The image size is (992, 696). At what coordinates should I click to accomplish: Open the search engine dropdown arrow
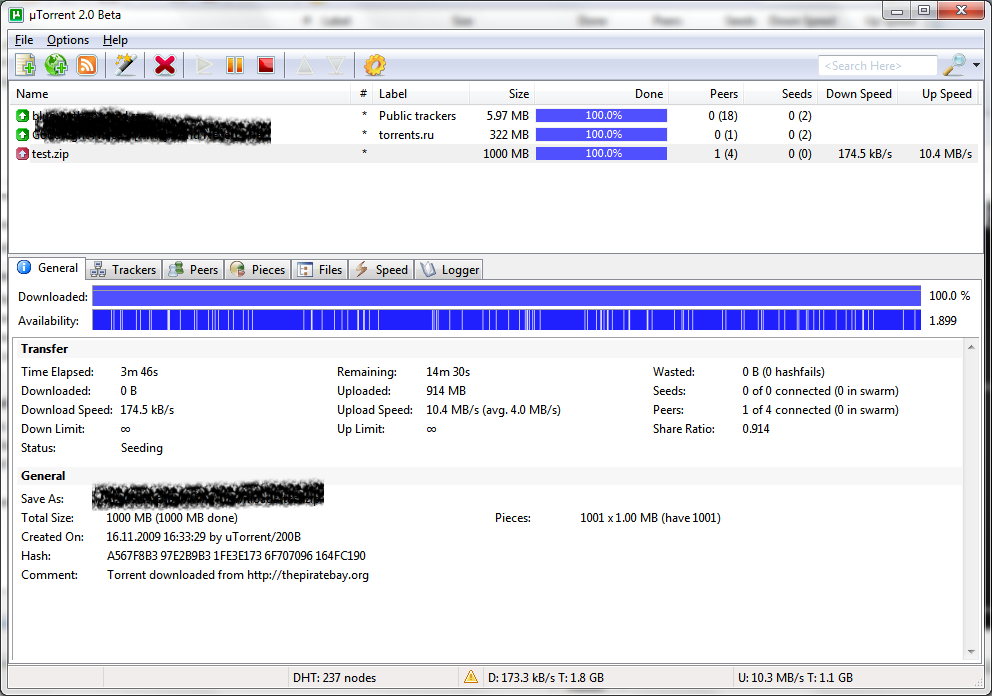[976, 65]
